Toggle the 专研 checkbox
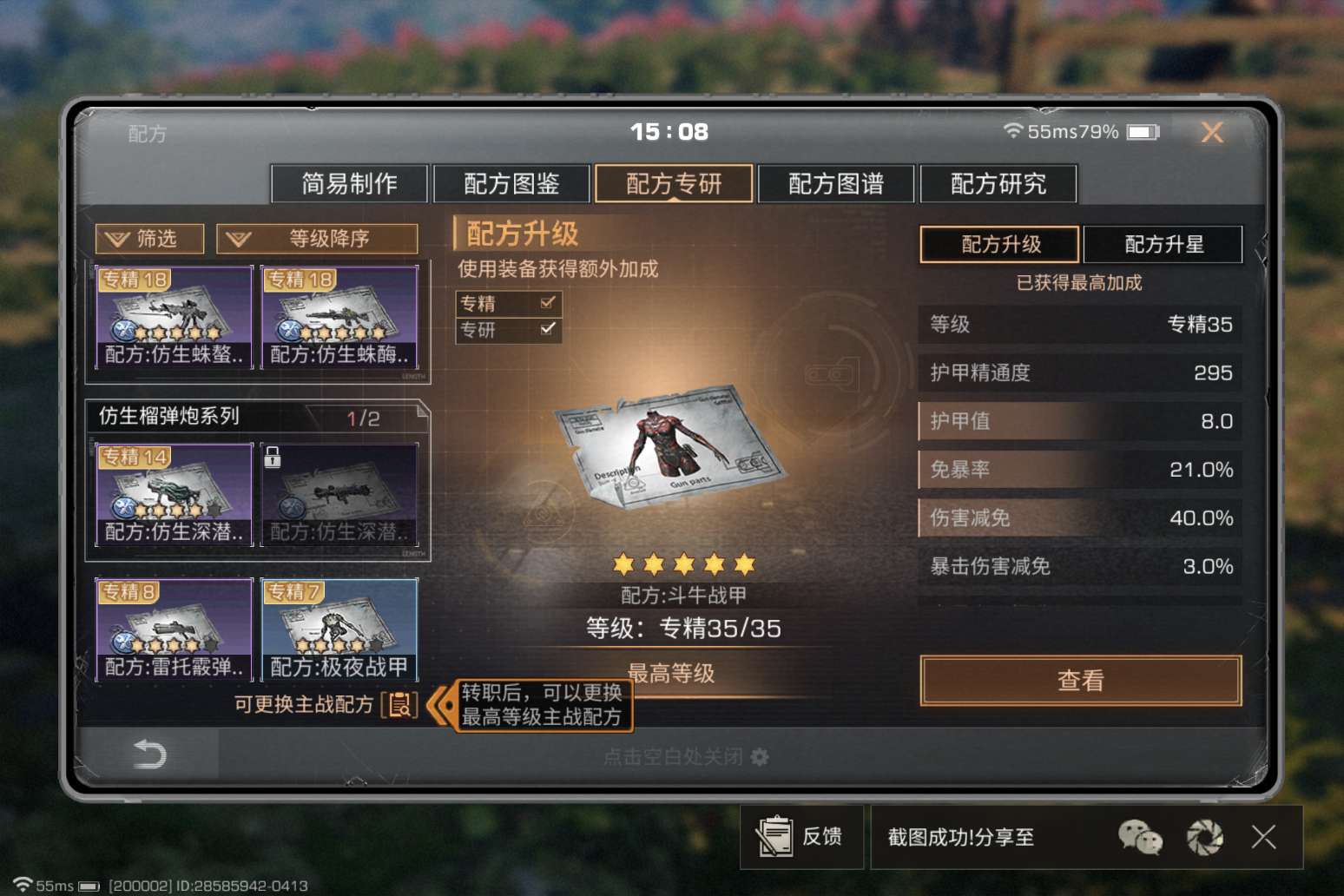1344x896 pixels. click(548, 329)
